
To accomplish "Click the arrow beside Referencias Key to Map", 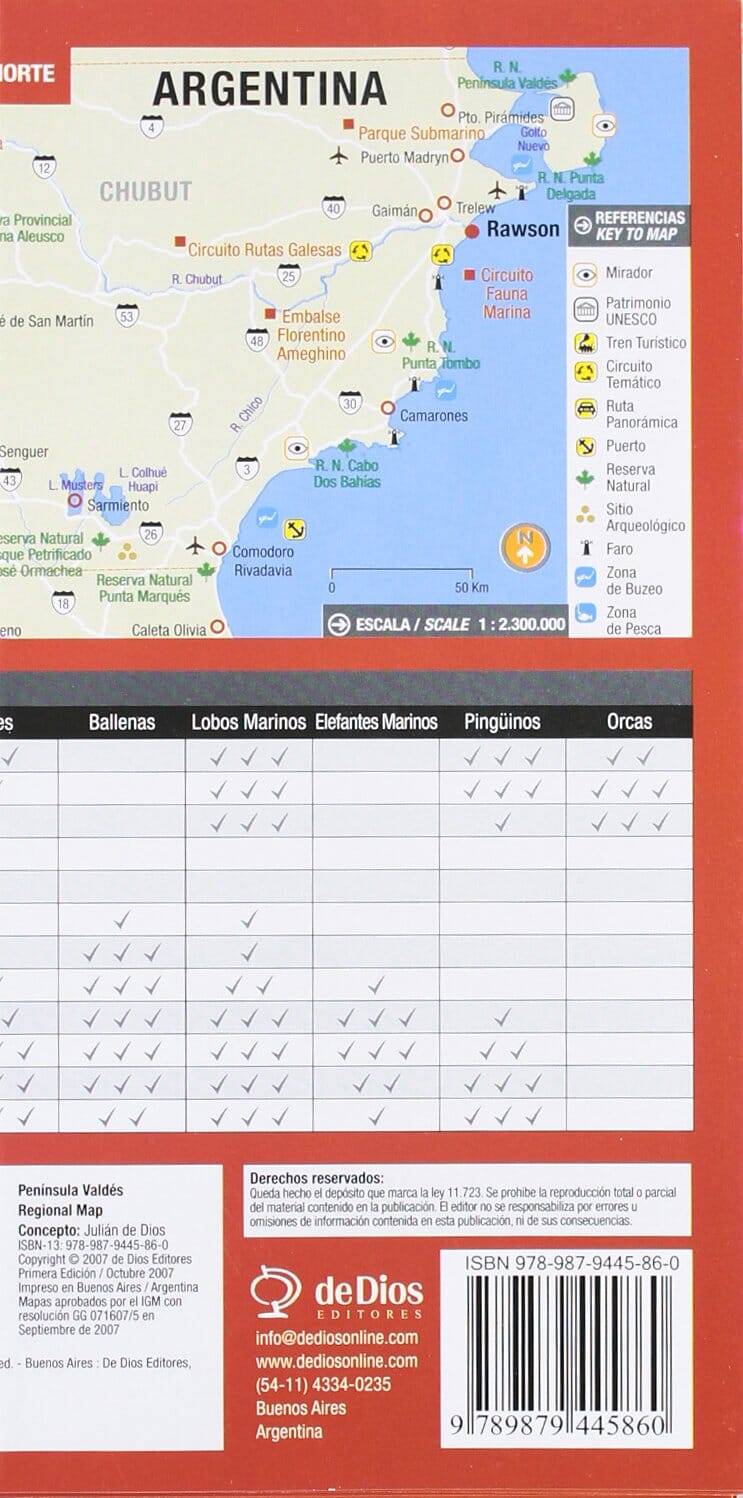I will pos(581,226).
